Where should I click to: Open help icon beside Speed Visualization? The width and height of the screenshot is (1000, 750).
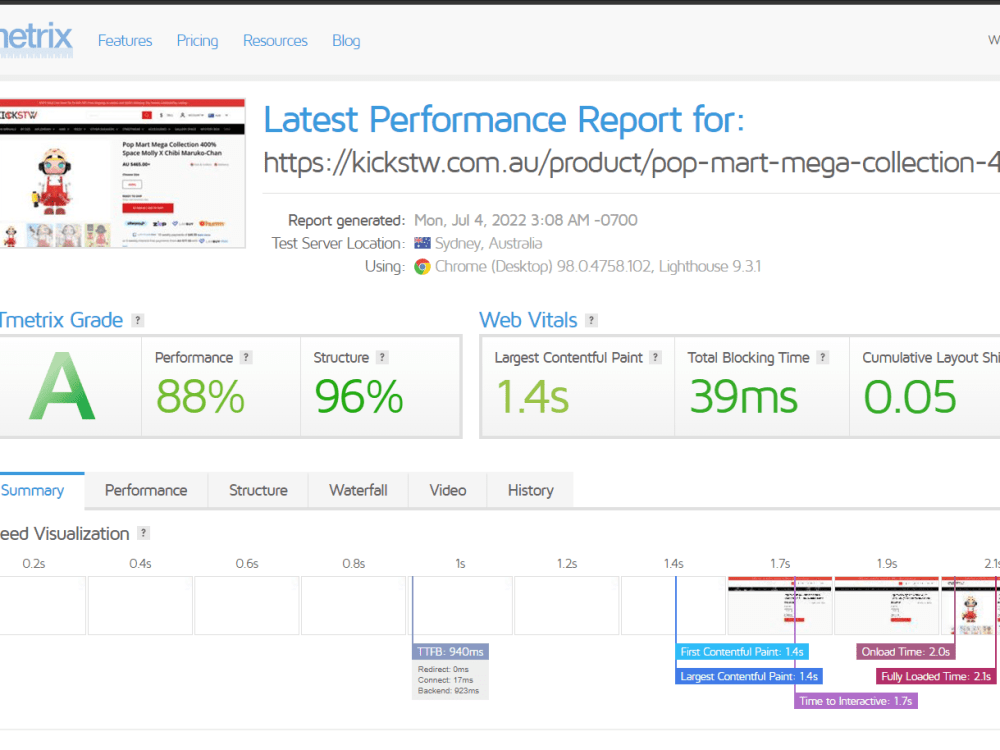click(143, 533)
